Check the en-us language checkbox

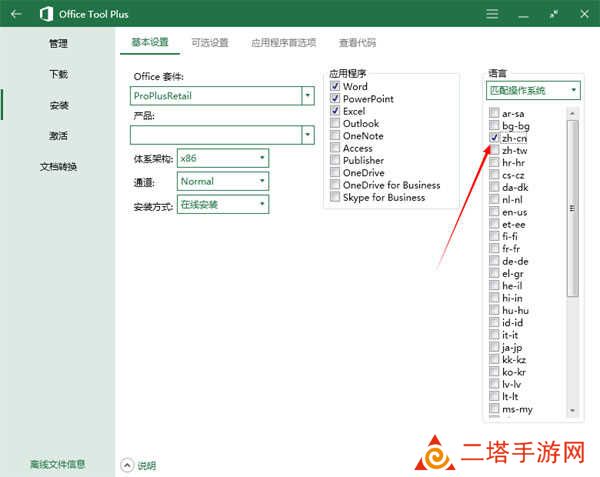tap(494, 212)
